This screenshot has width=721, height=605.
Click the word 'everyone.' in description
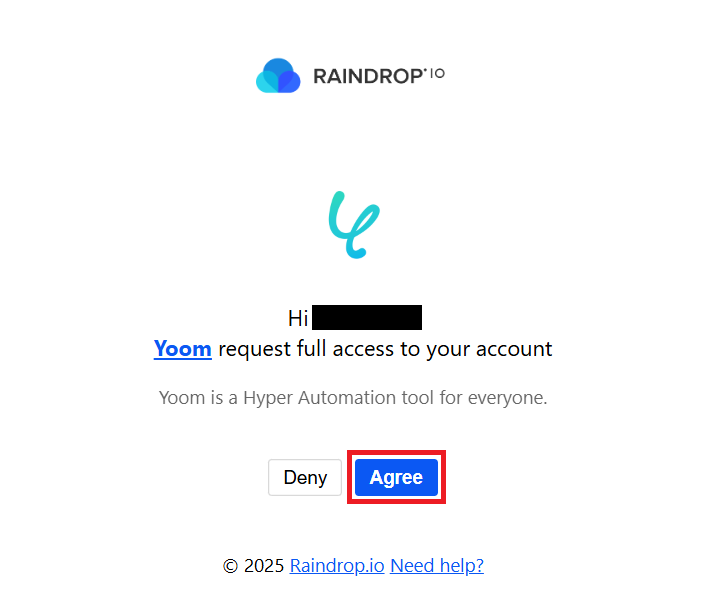pos(508,398)
